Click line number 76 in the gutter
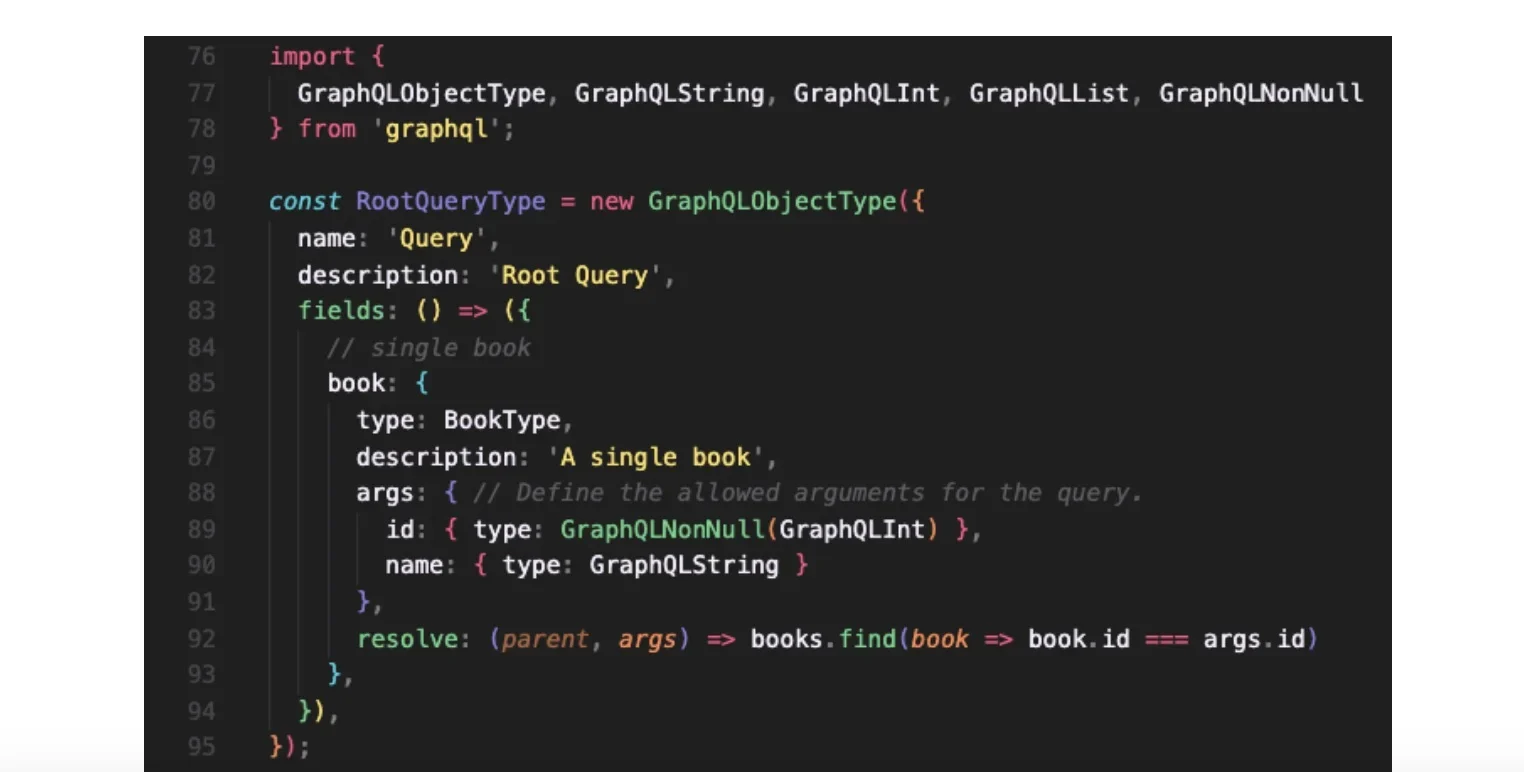1524x772 pixels. (201, 56)
